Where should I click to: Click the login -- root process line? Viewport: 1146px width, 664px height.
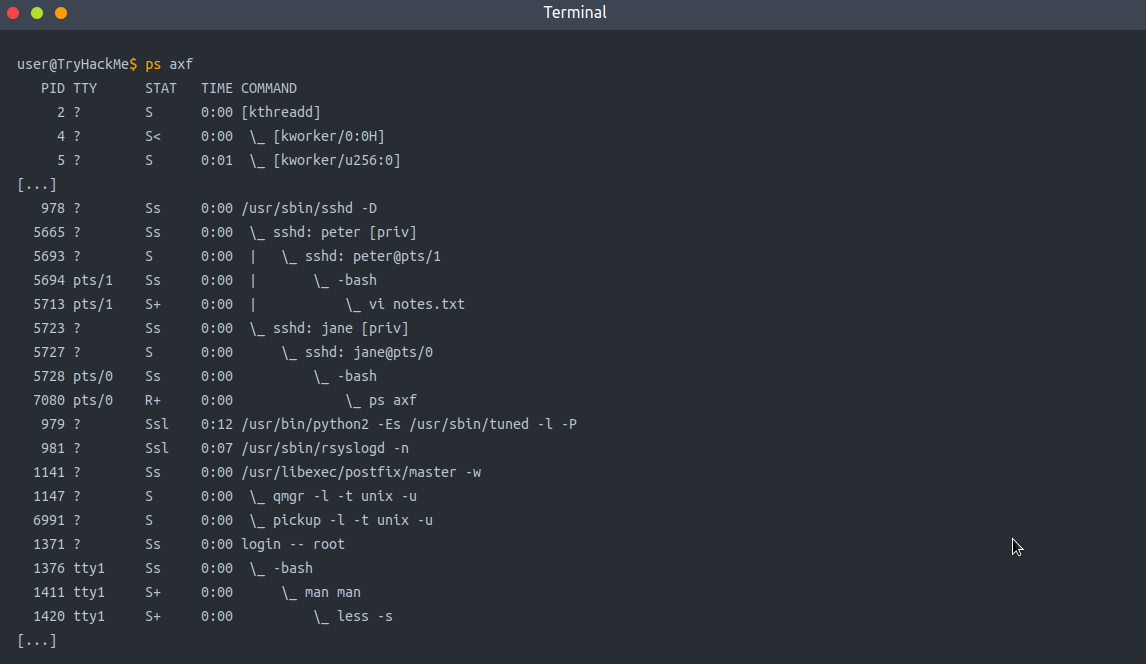pyautogui.click(x=295, y=543)
